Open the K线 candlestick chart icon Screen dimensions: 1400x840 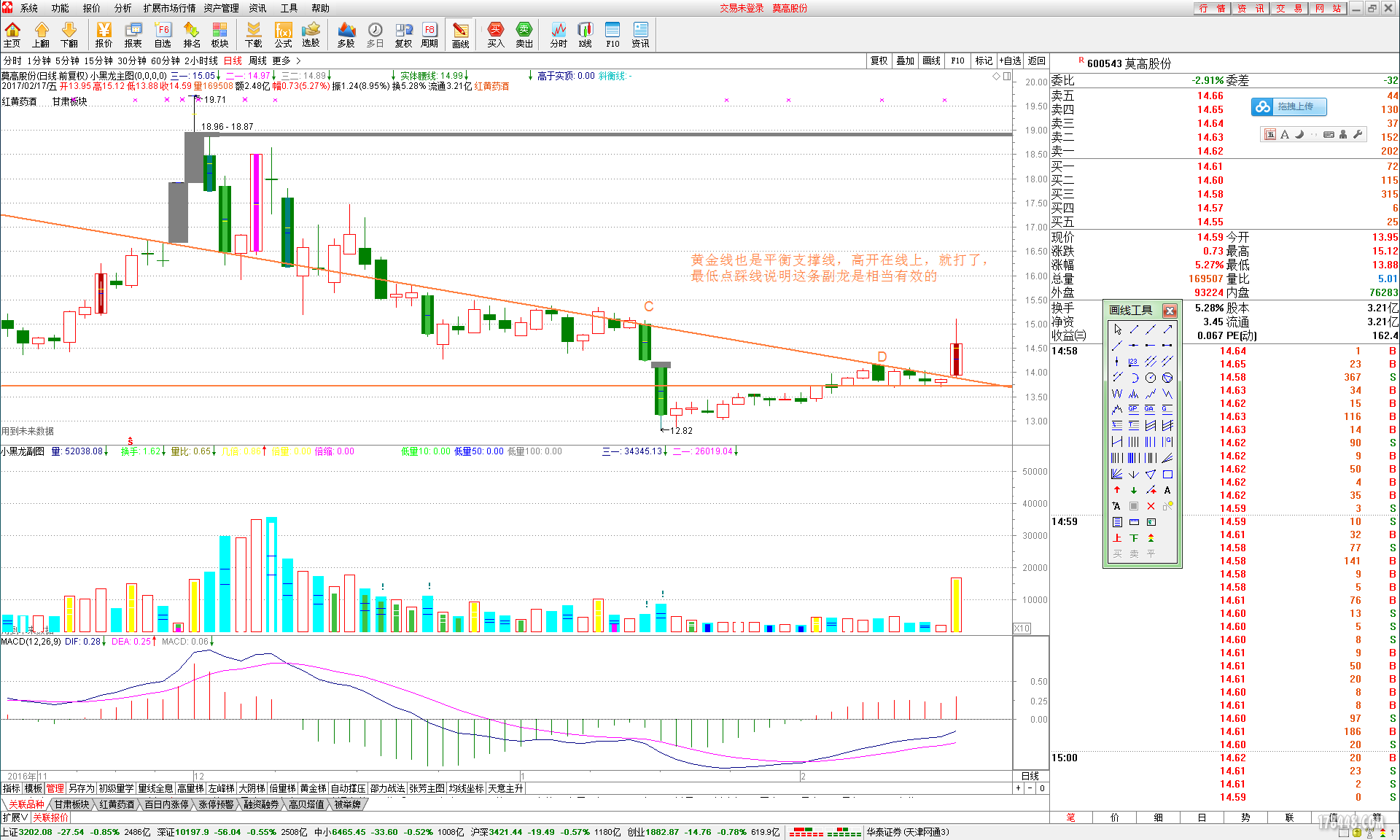[586, 35]
